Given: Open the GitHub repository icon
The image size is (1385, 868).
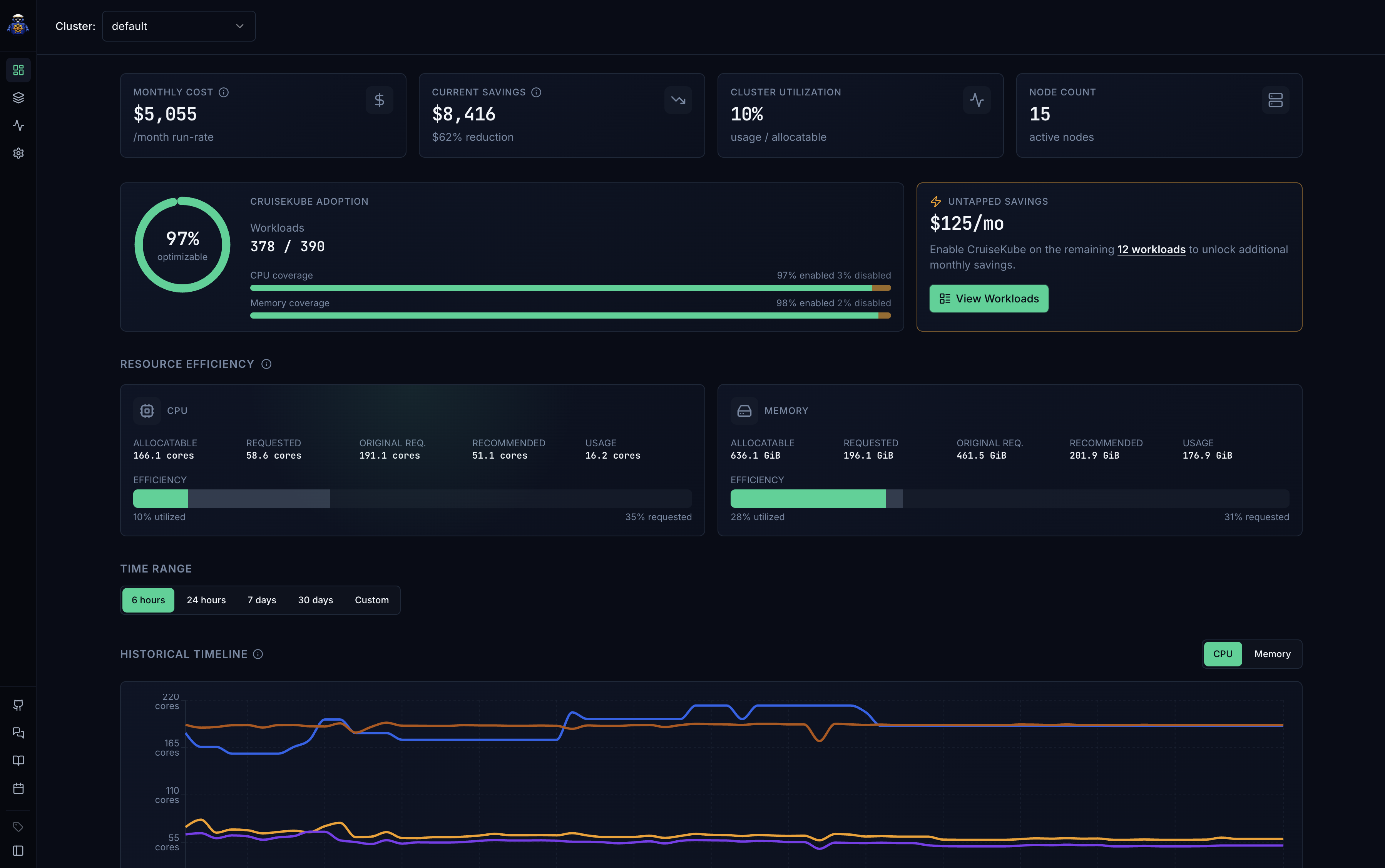Looking at the screenshot, I should (x=18, y=705).
